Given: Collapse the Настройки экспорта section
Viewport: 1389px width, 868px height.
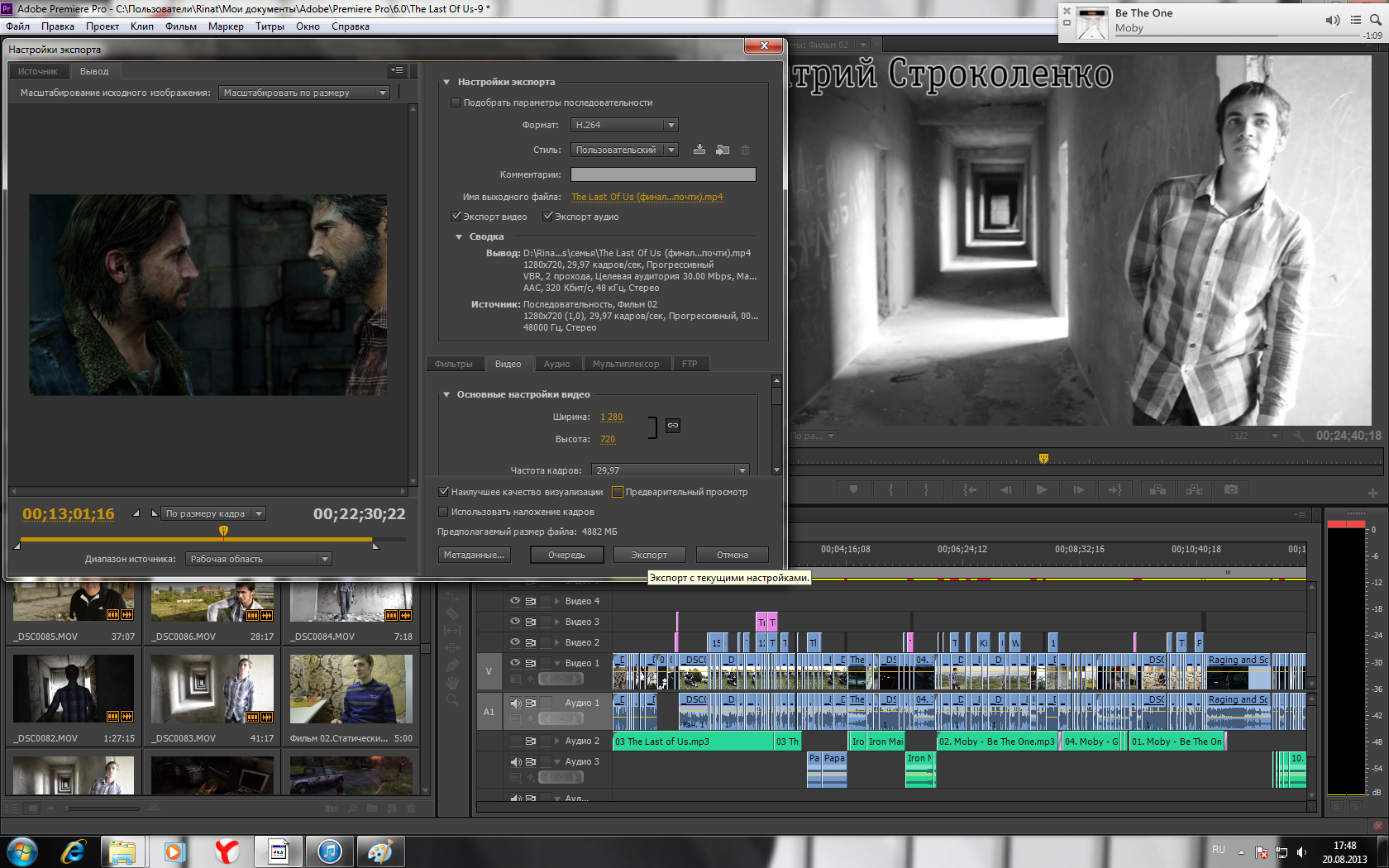Looking at the screenshot, I should [x=446, y=82].
